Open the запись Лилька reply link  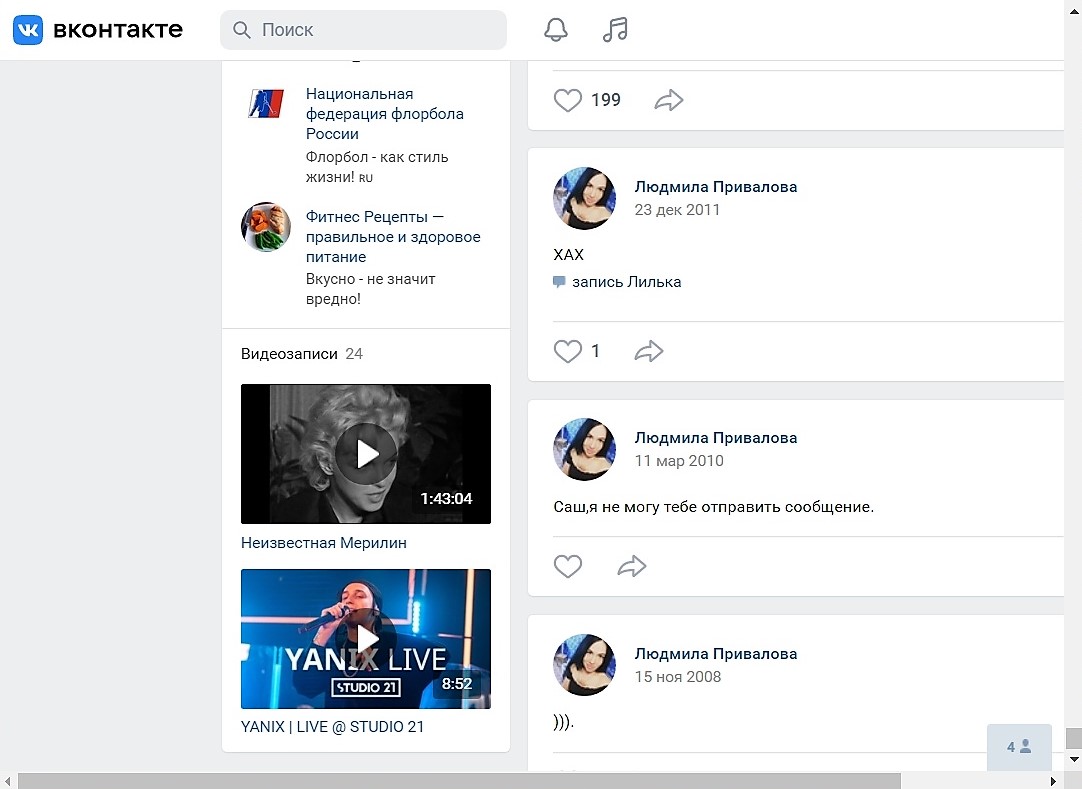(x=626, y=282)
